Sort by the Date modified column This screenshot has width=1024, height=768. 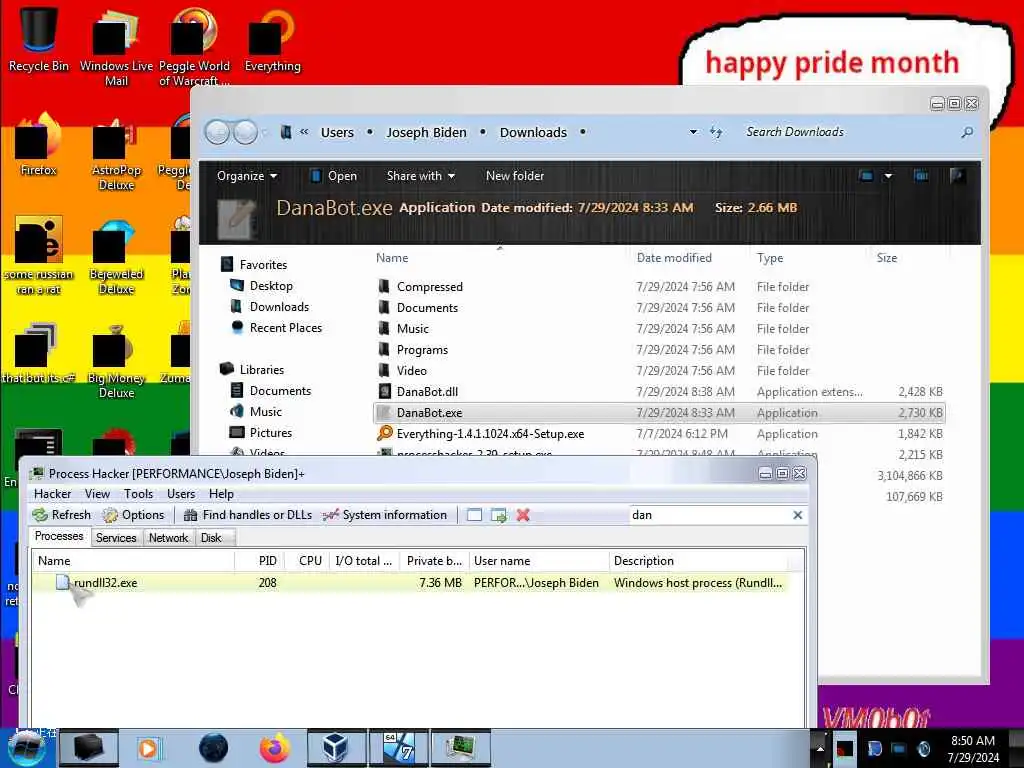click(674, 258)
